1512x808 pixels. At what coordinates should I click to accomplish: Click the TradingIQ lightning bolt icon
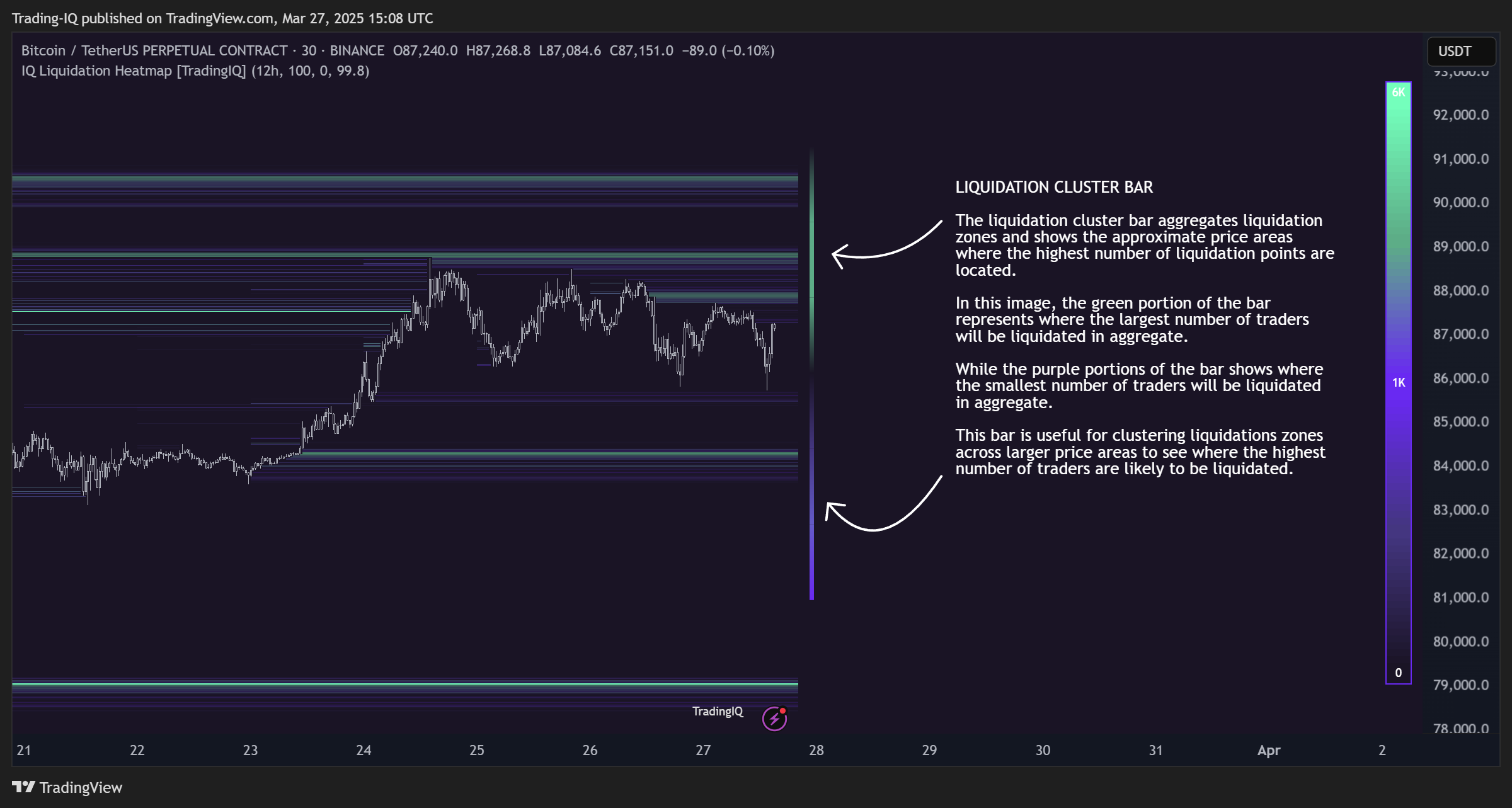[x=774, y=719]
